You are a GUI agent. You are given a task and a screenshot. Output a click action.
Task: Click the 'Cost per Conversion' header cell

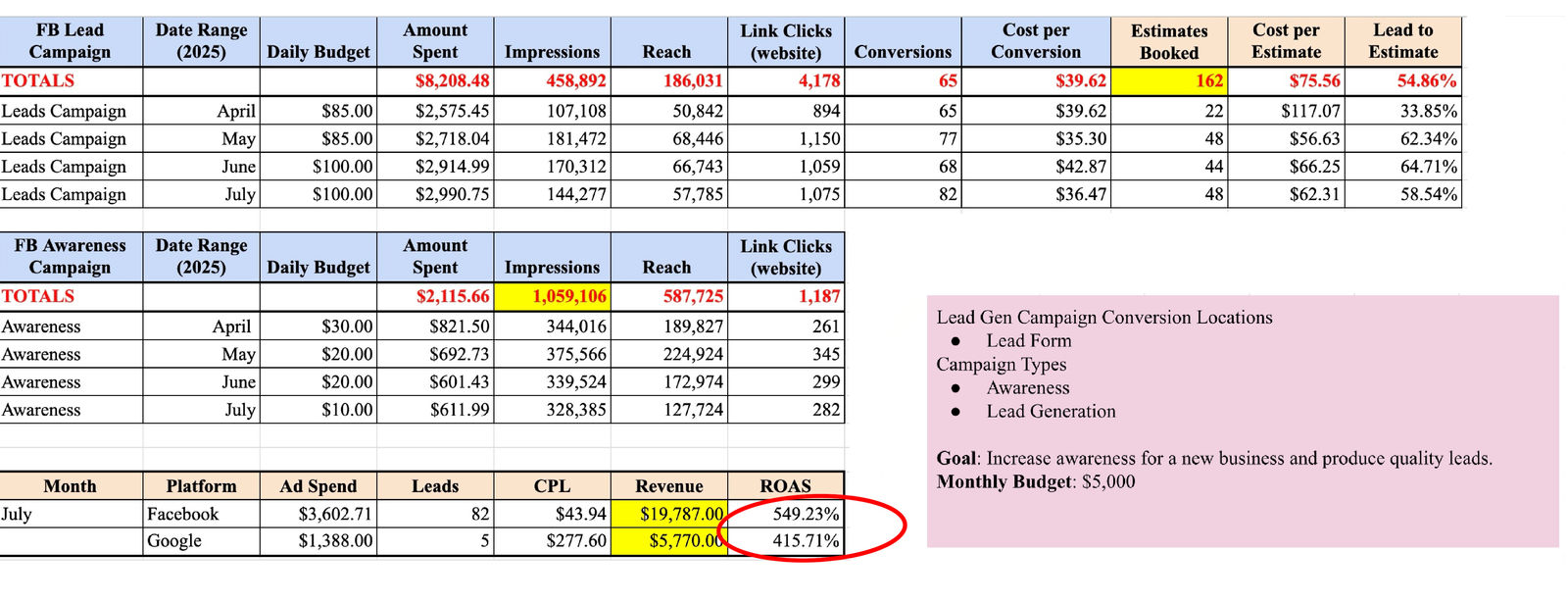[x=1036, y=41]
